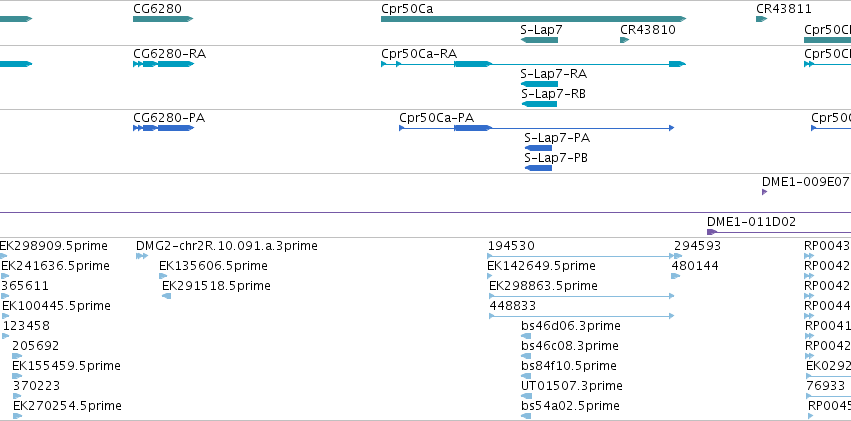
Task: Open the Cpr50Ca-RA transcript label
Action: point(419,54)
